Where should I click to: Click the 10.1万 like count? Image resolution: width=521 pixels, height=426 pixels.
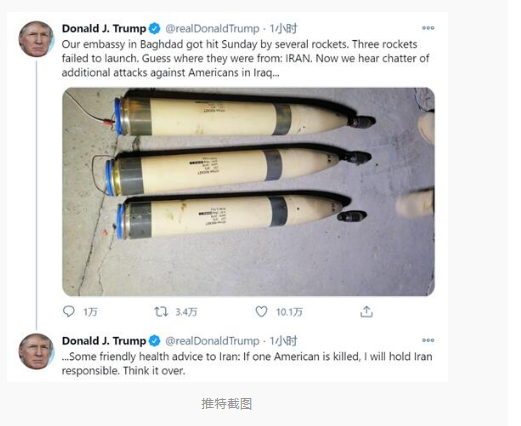tap(289, 312)
